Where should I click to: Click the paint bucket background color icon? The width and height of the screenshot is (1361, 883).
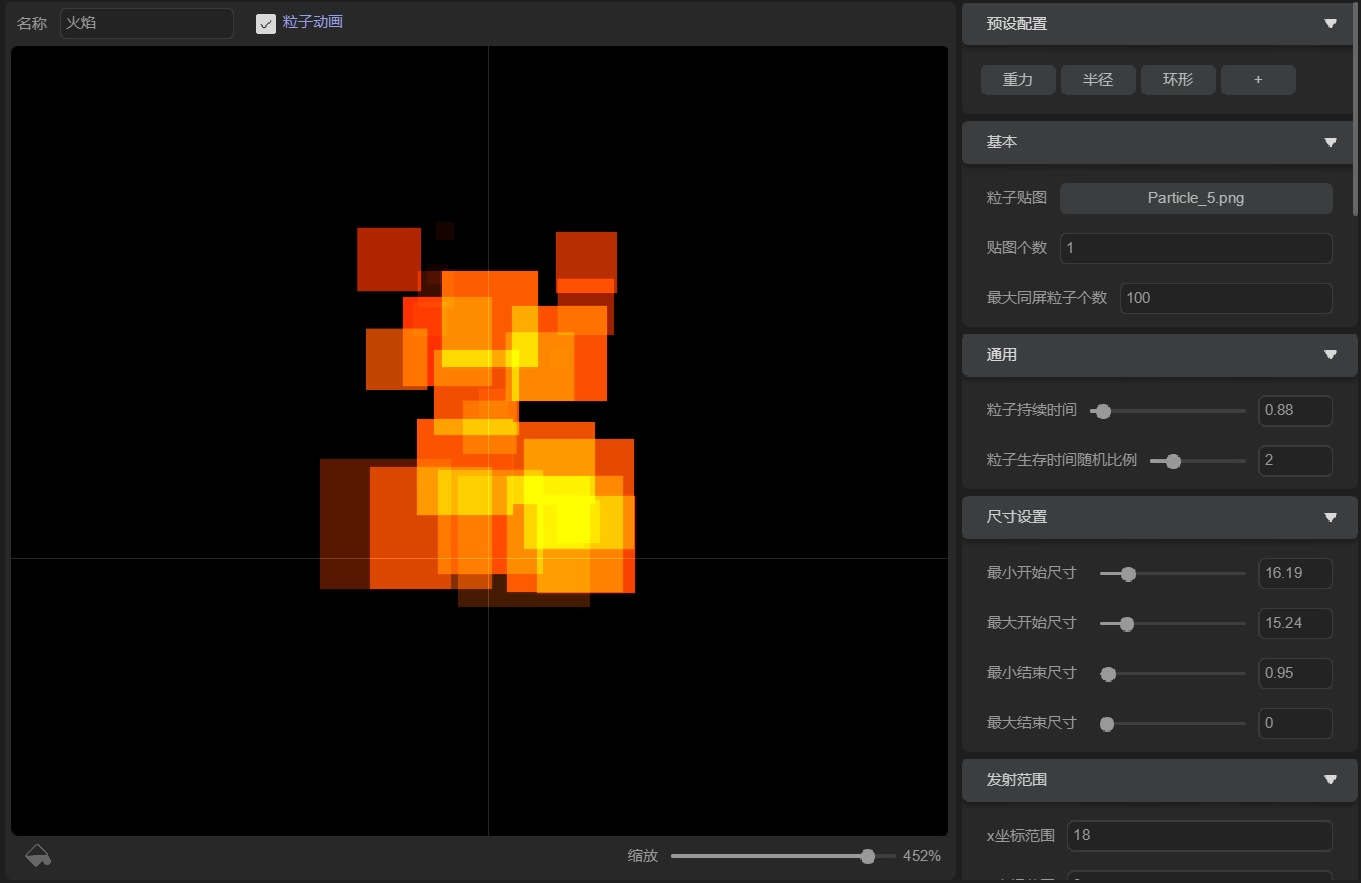[38, 855]
